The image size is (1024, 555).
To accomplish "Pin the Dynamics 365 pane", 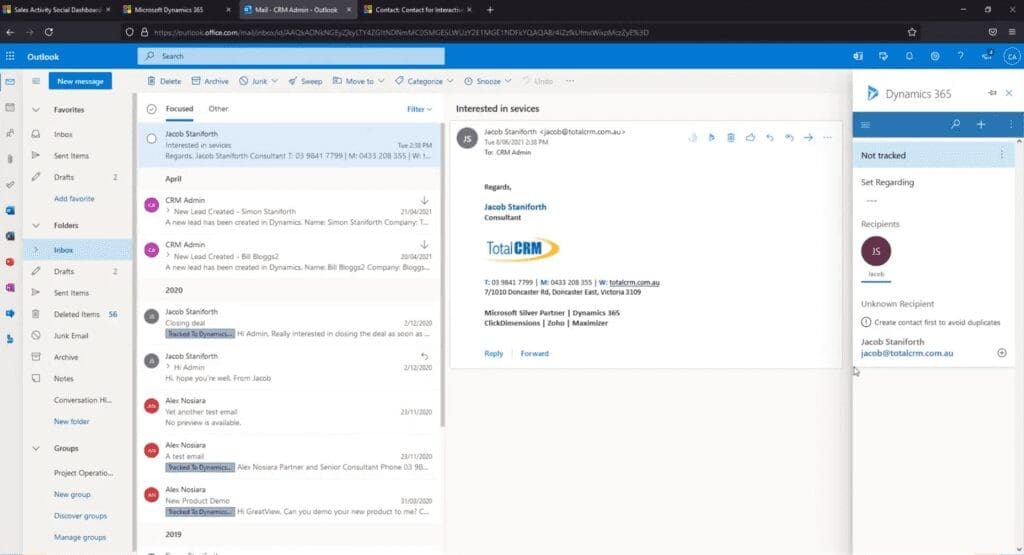I will pyautogui.click(x=992, y=93).
